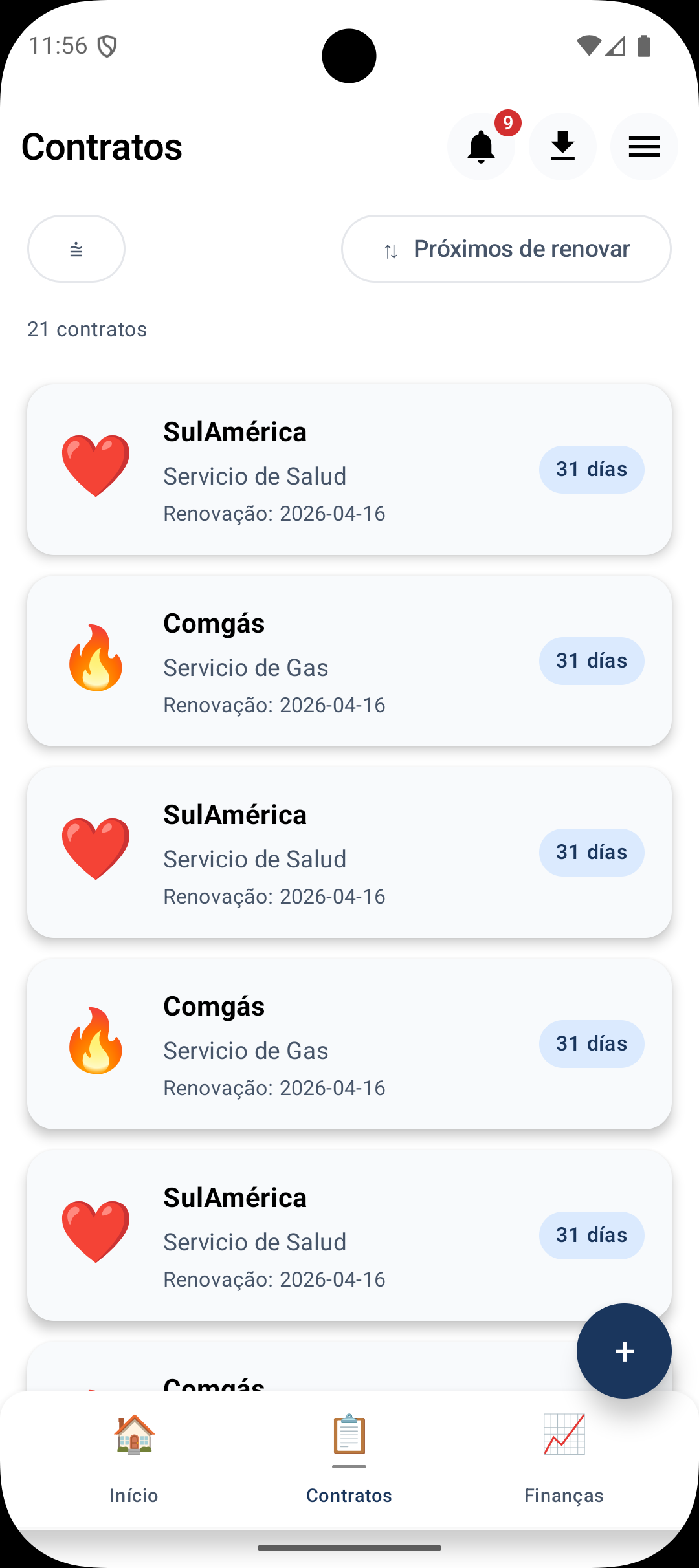Tap the 31 días badge on second Comgás
The height and width of the screenshot is (1568, 699).
[592, 1044]
